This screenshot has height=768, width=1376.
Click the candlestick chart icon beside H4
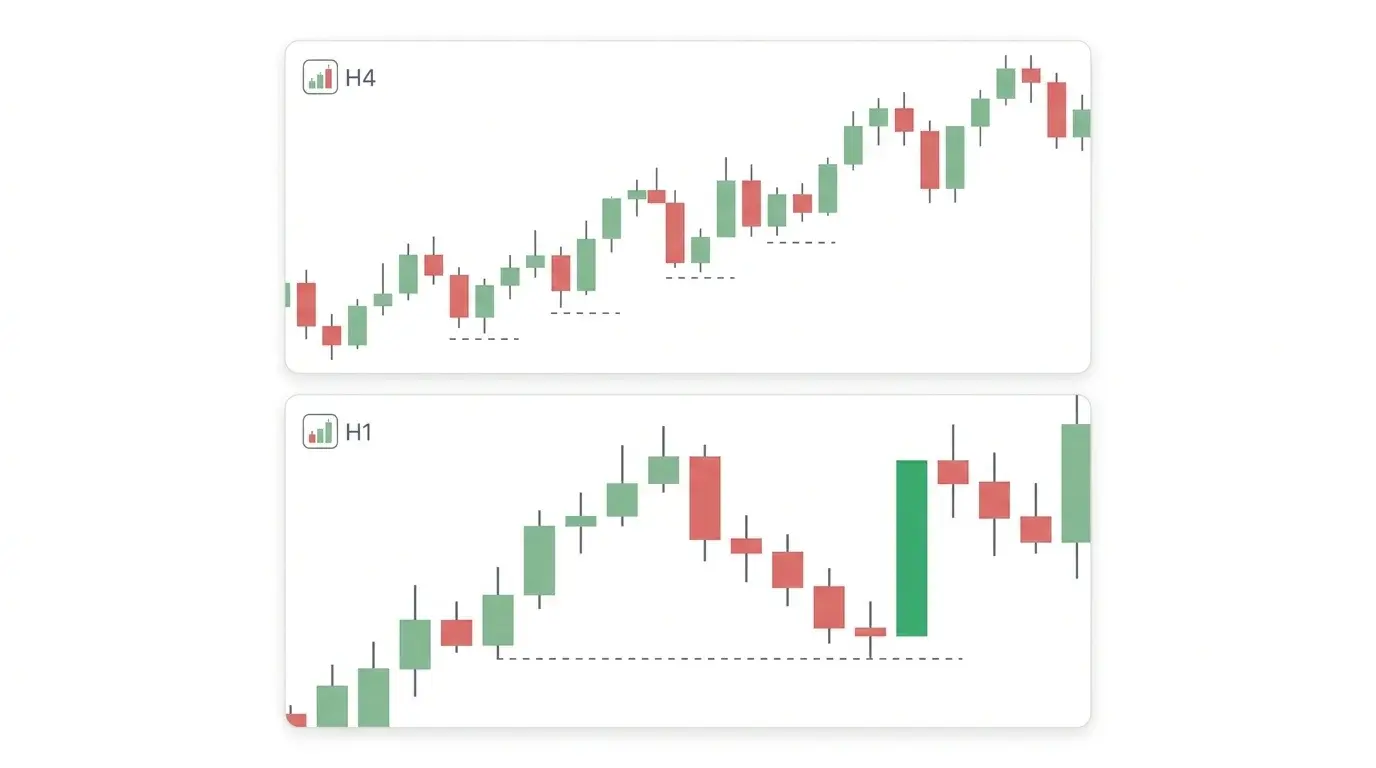point(320,77)
